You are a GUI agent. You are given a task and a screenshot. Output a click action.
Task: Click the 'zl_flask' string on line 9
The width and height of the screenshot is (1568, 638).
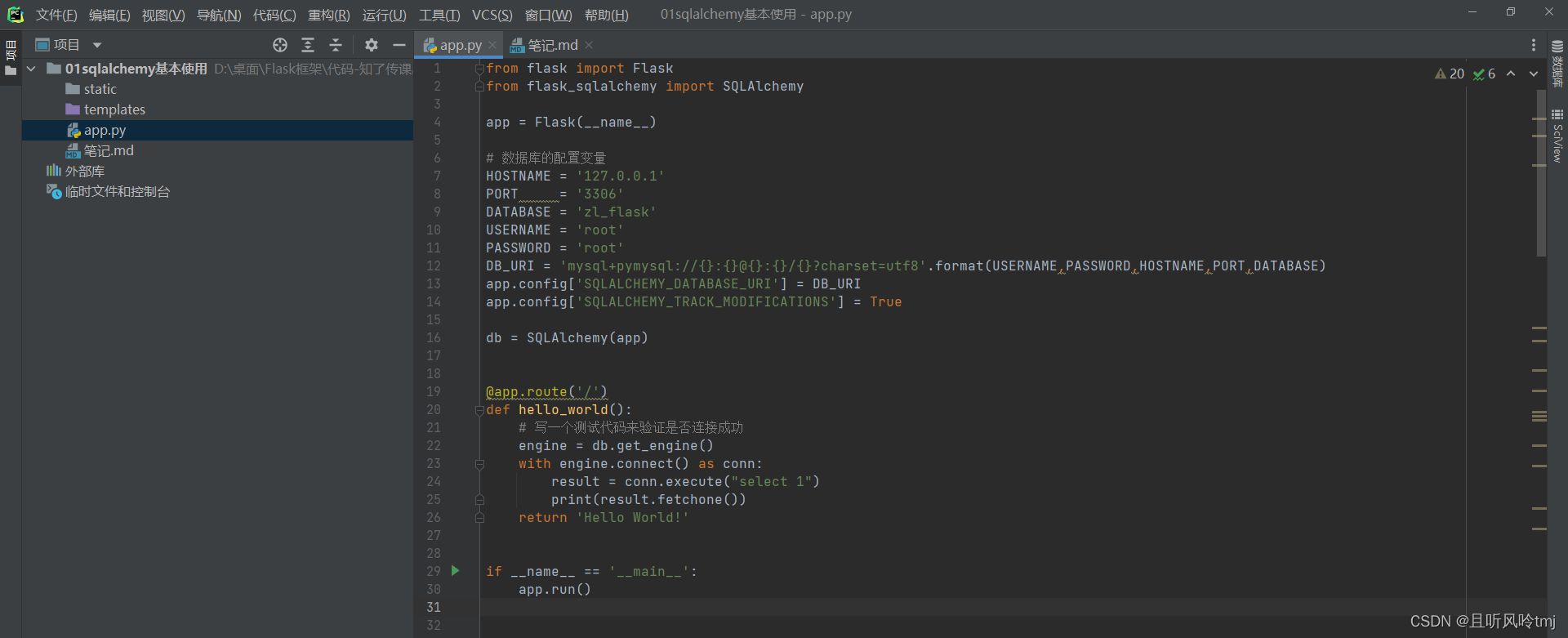(617, 212)
